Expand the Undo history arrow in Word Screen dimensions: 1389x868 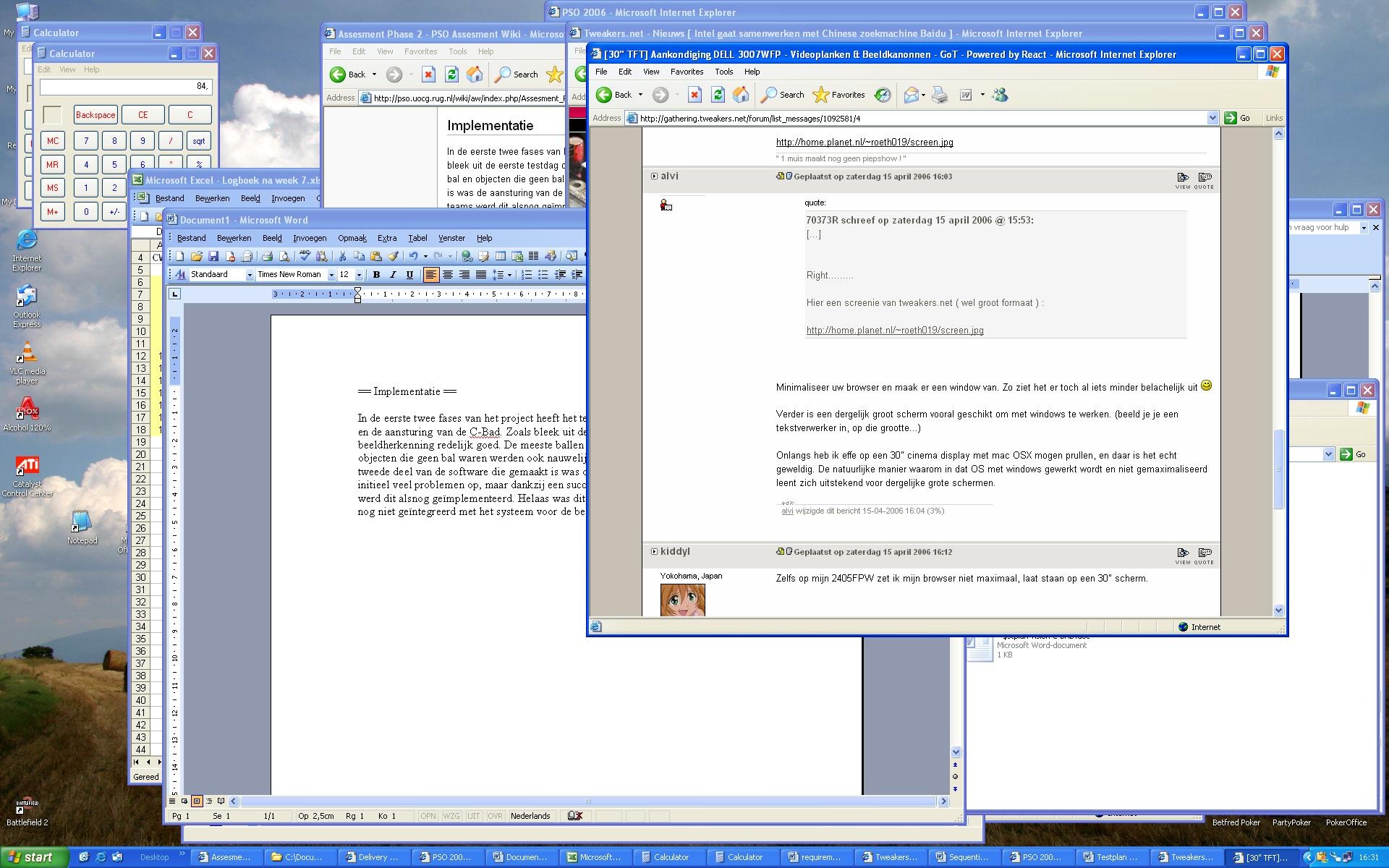pos(425,256)
